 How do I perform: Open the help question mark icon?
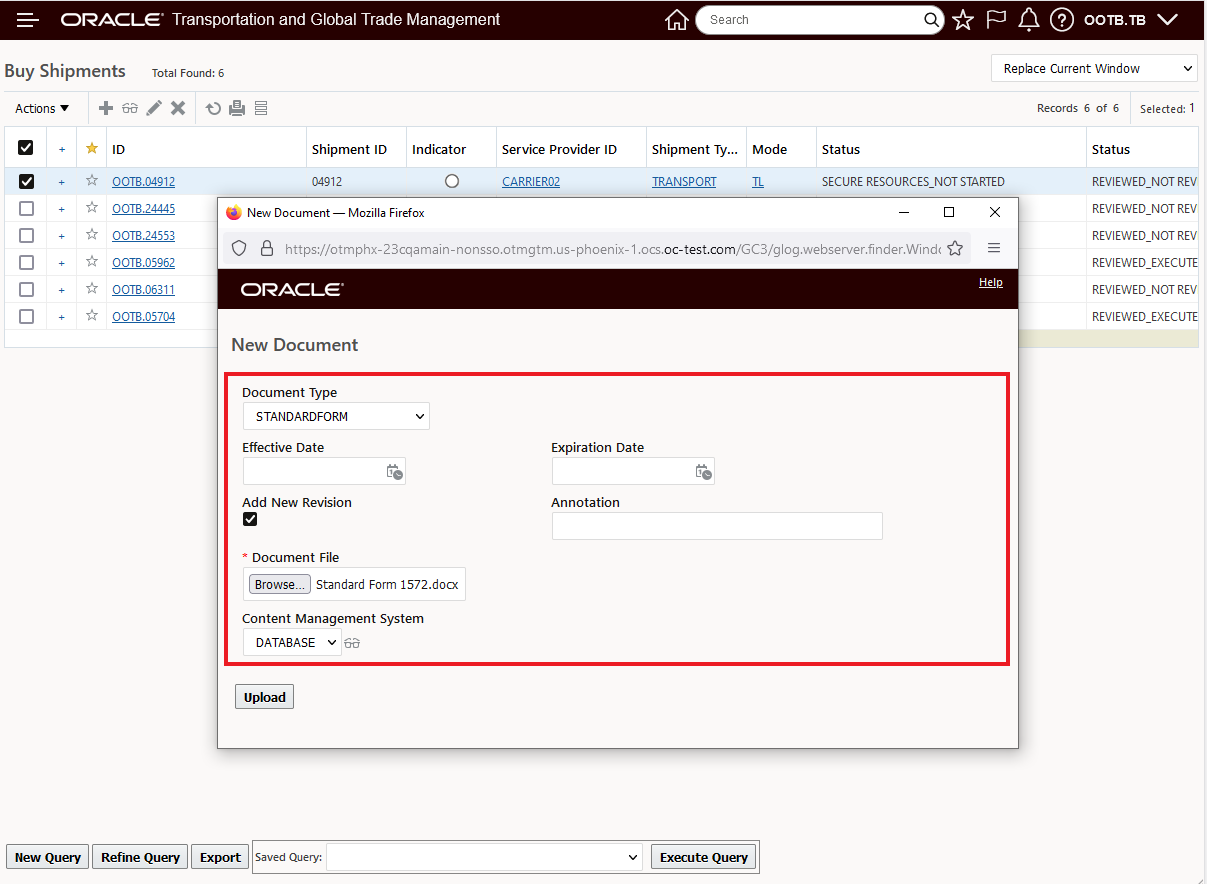1062,20
